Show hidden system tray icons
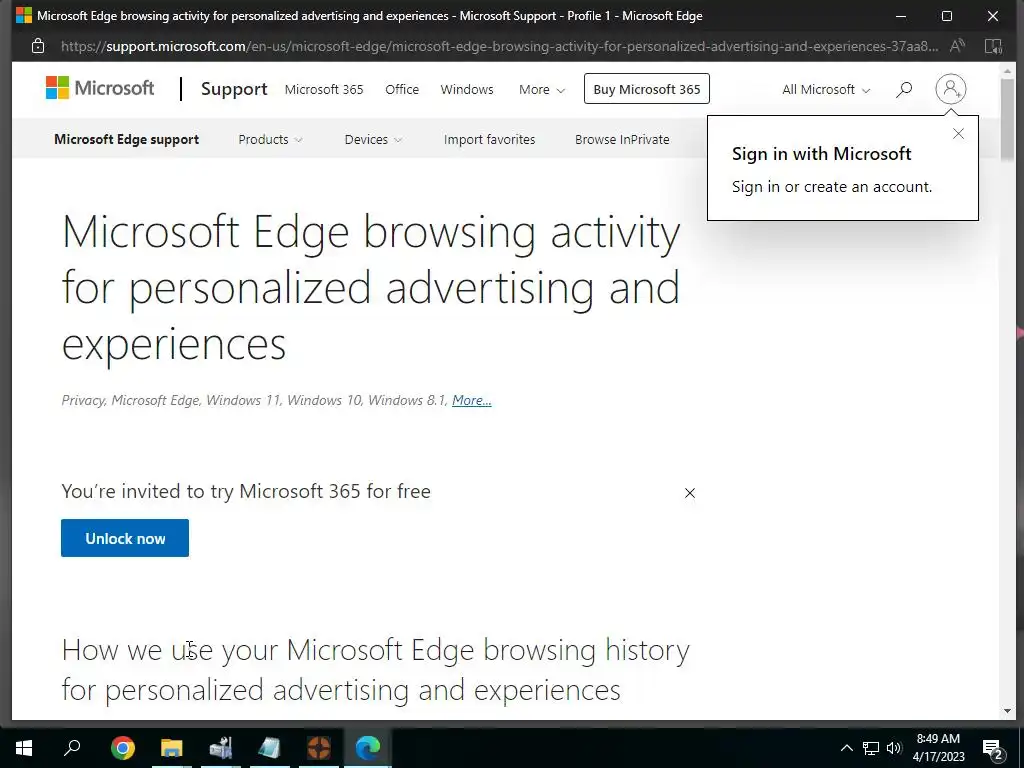 pos(846,748)
